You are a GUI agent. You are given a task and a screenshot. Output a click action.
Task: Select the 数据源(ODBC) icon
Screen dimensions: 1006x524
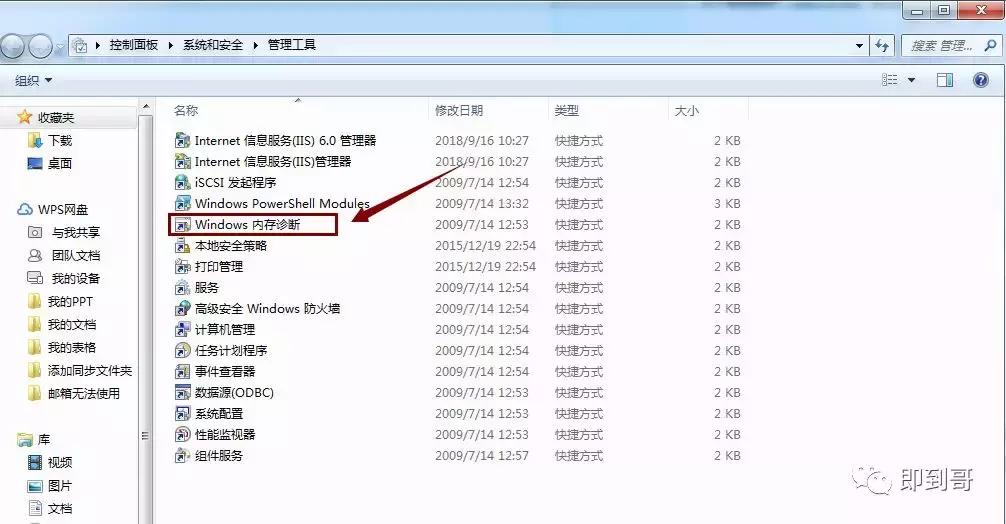(183, 393)
